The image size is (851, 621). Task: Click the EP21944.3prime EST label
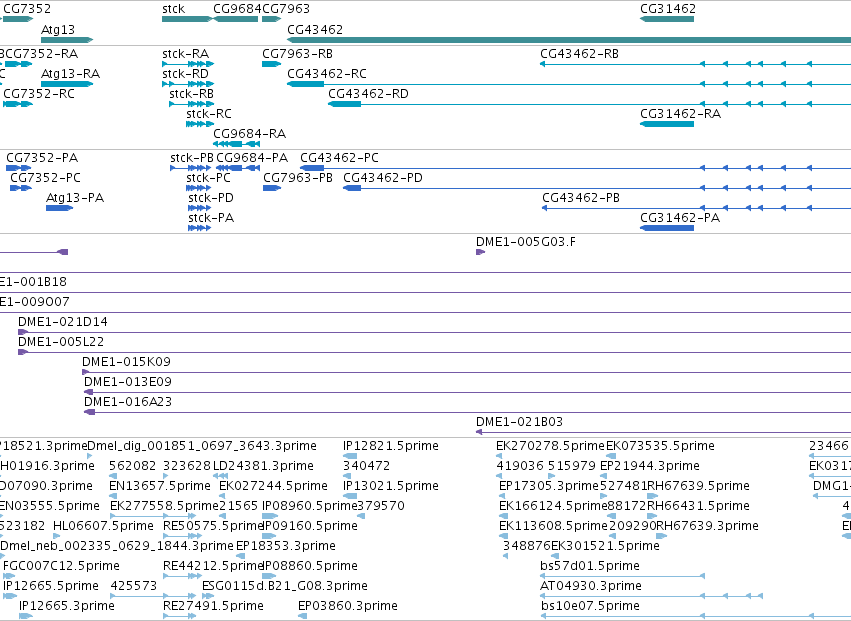(x=650, y=466)
